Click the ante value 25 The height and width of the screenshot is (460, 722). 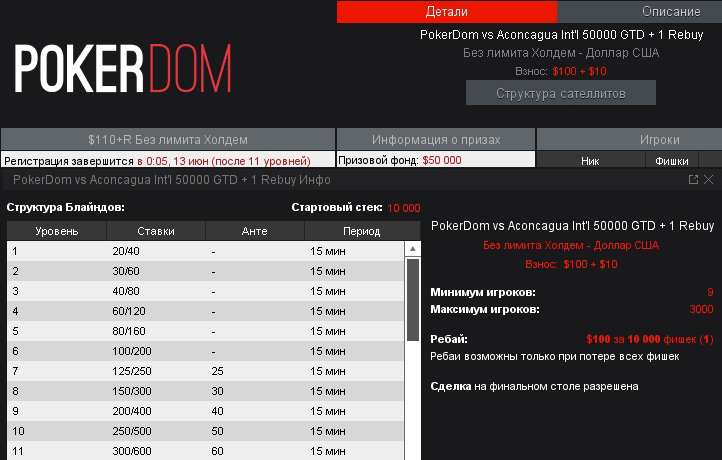coord(217,371)
